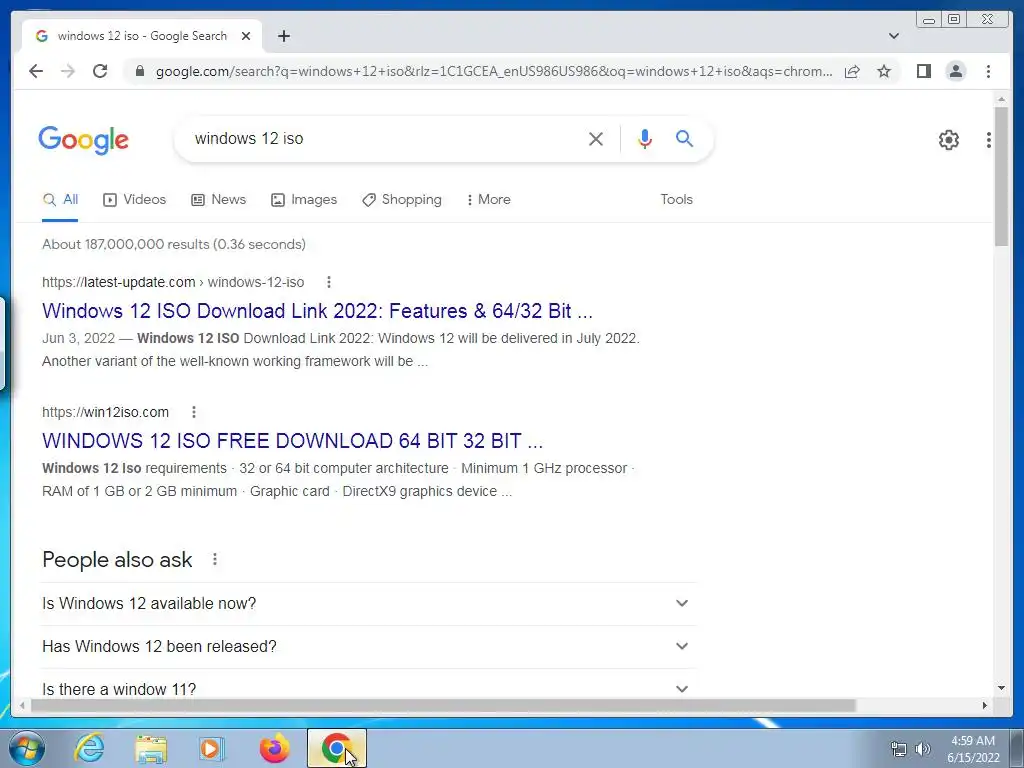Open the volume control in the tray
The width and height of the screenshot is (1024, 768).
pyautogui.click(x=923, y=749)
